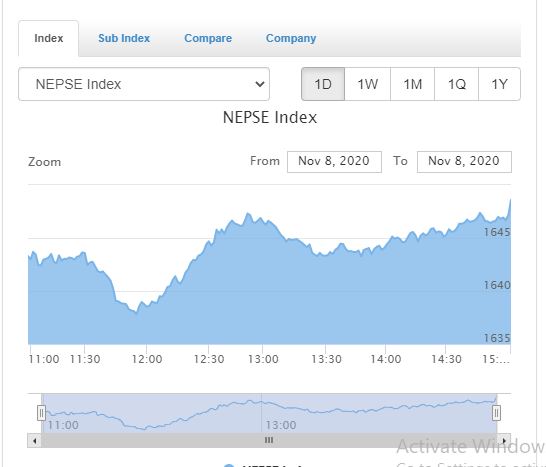Image resolution: width=546 pixels, height=467 pixels.
Task: Select the 1D time range
Action: (323, 84)
